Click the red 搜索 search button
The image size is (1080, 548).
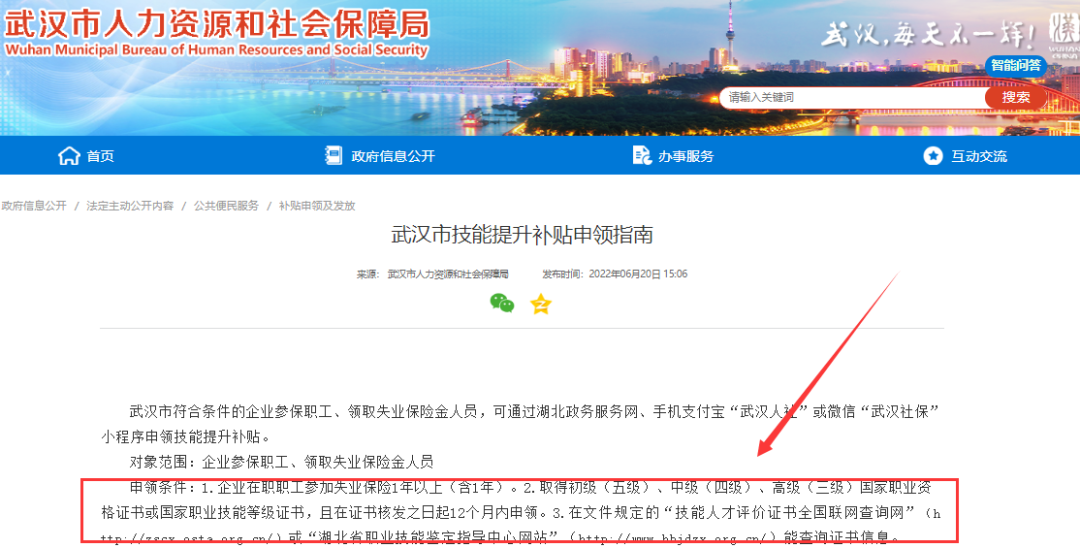pyautogui.click(x=1015, y=98)
